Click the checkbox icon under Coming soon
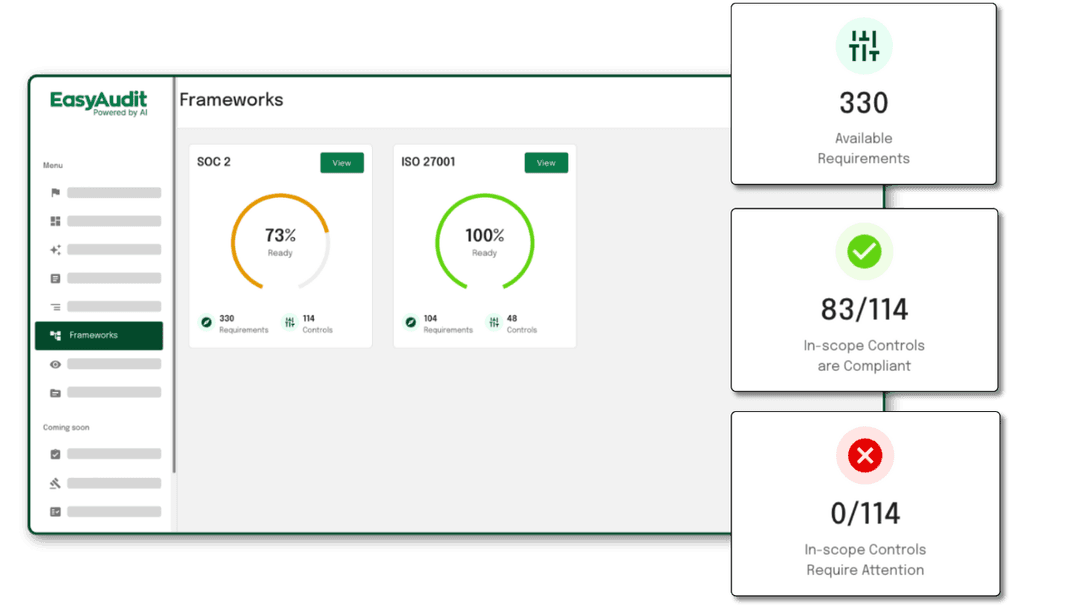This screenshot has height=608, width=1080. (x=56, y=453)
